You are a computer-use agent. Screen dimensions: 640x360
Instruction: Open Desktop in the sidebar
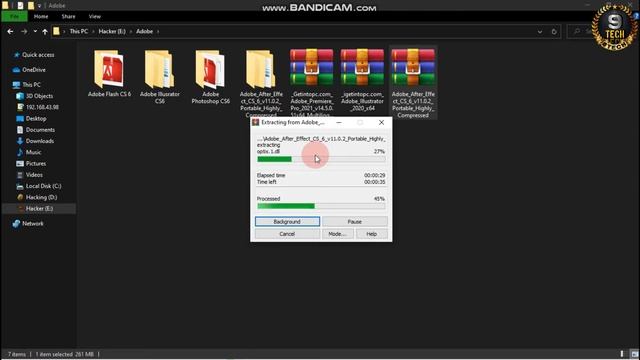pyautogui.click(x=36, y=118)
